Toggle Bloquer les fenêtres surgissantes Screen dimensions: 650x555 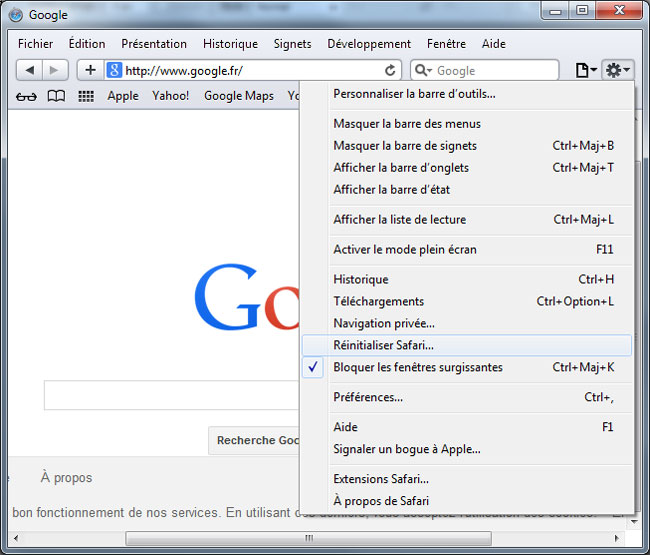[x=467, y=367]
